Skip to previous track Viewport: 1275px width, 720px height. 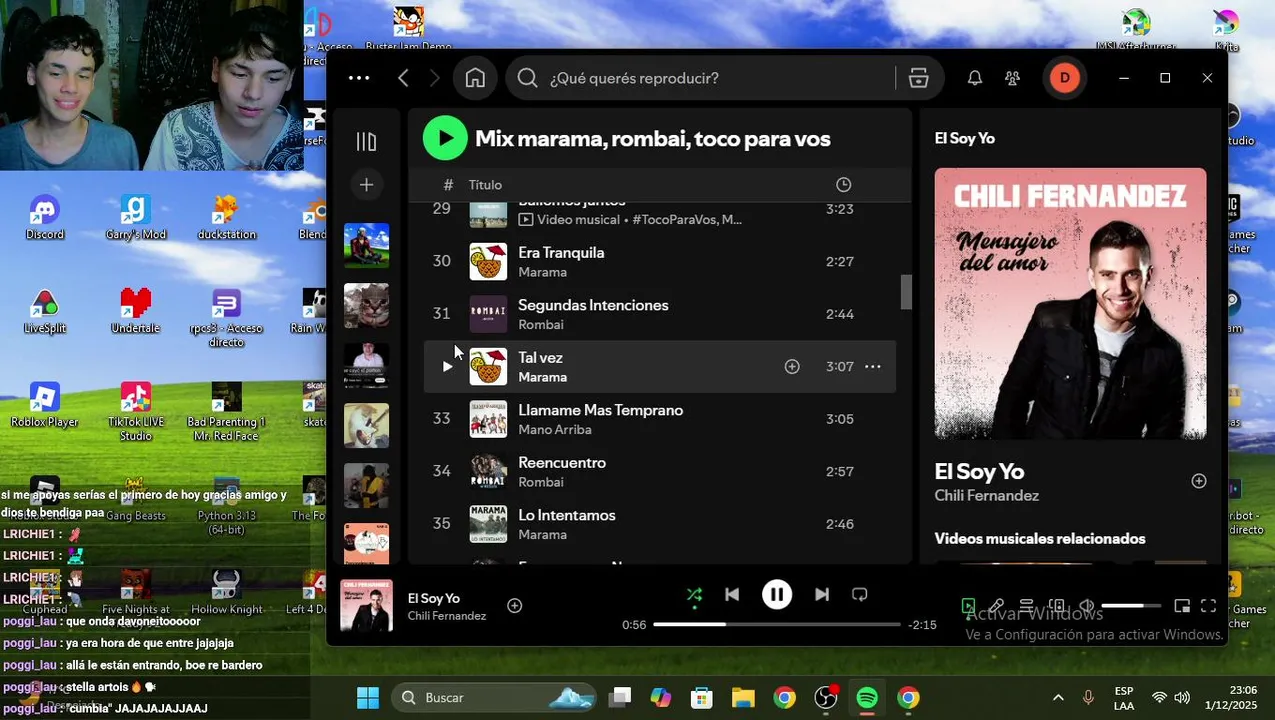point(732,594)
